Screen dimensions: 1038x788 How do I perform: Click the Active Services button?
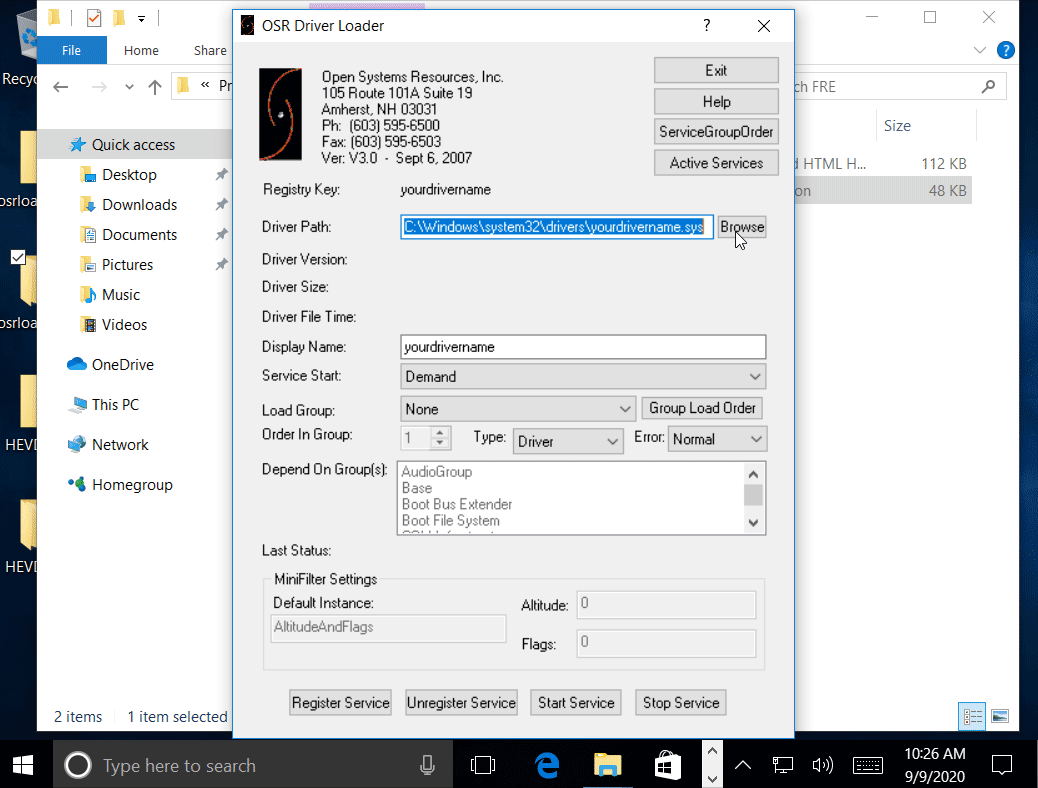[716, 163]
